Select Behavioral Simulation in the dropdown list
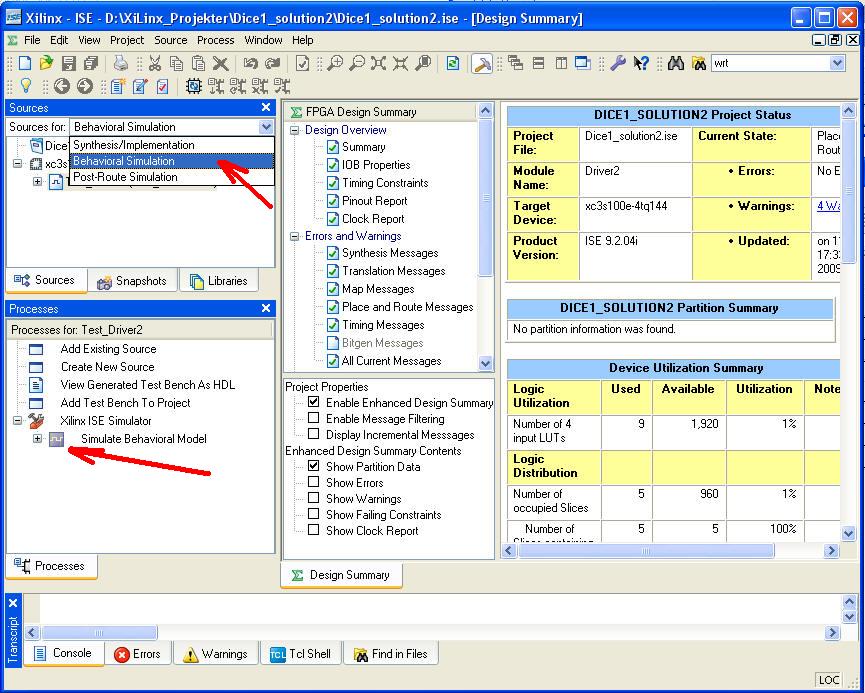 [x=172, y=161]
